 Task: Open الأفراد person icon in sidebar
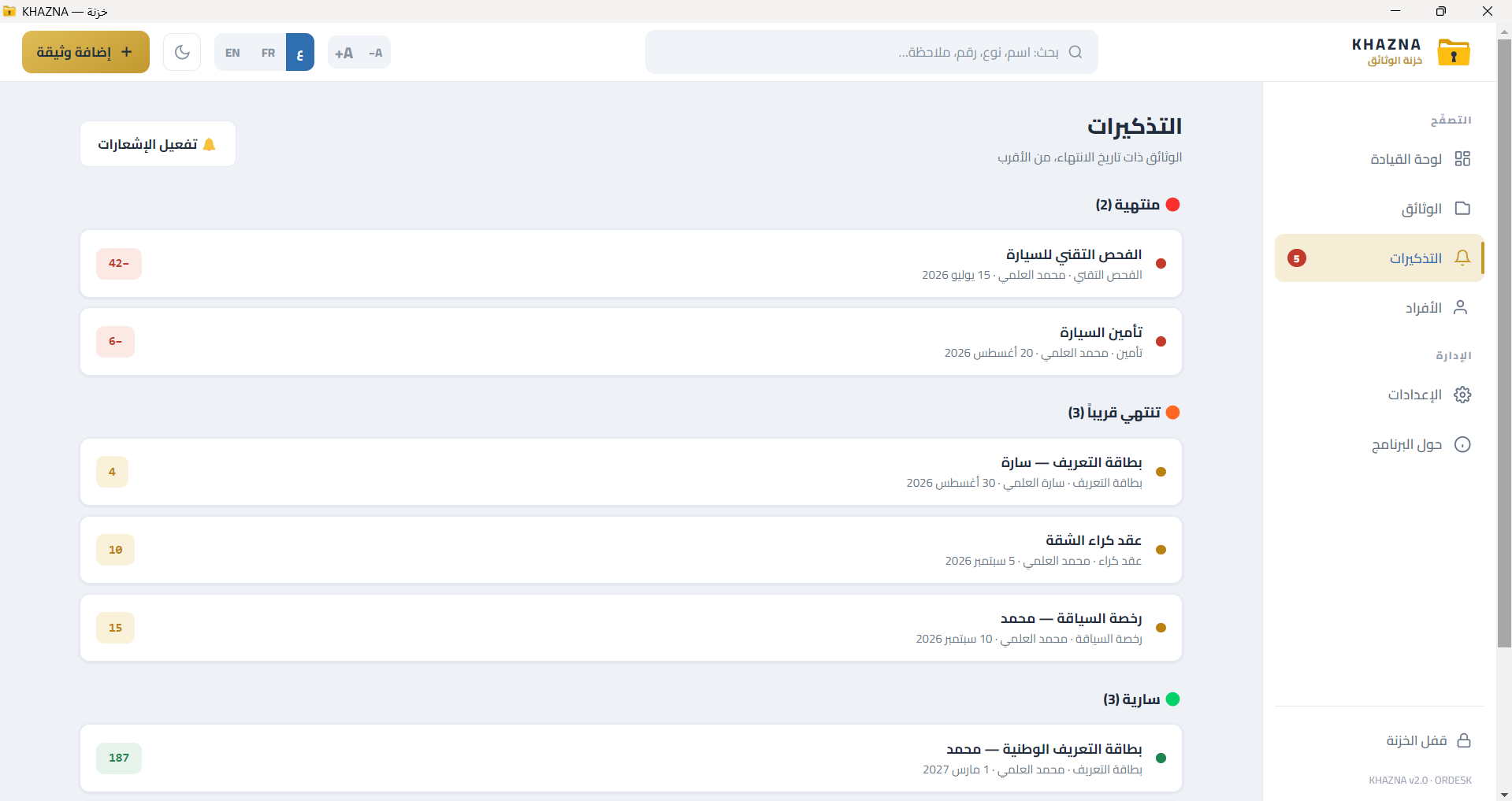tap(1460, 307)
